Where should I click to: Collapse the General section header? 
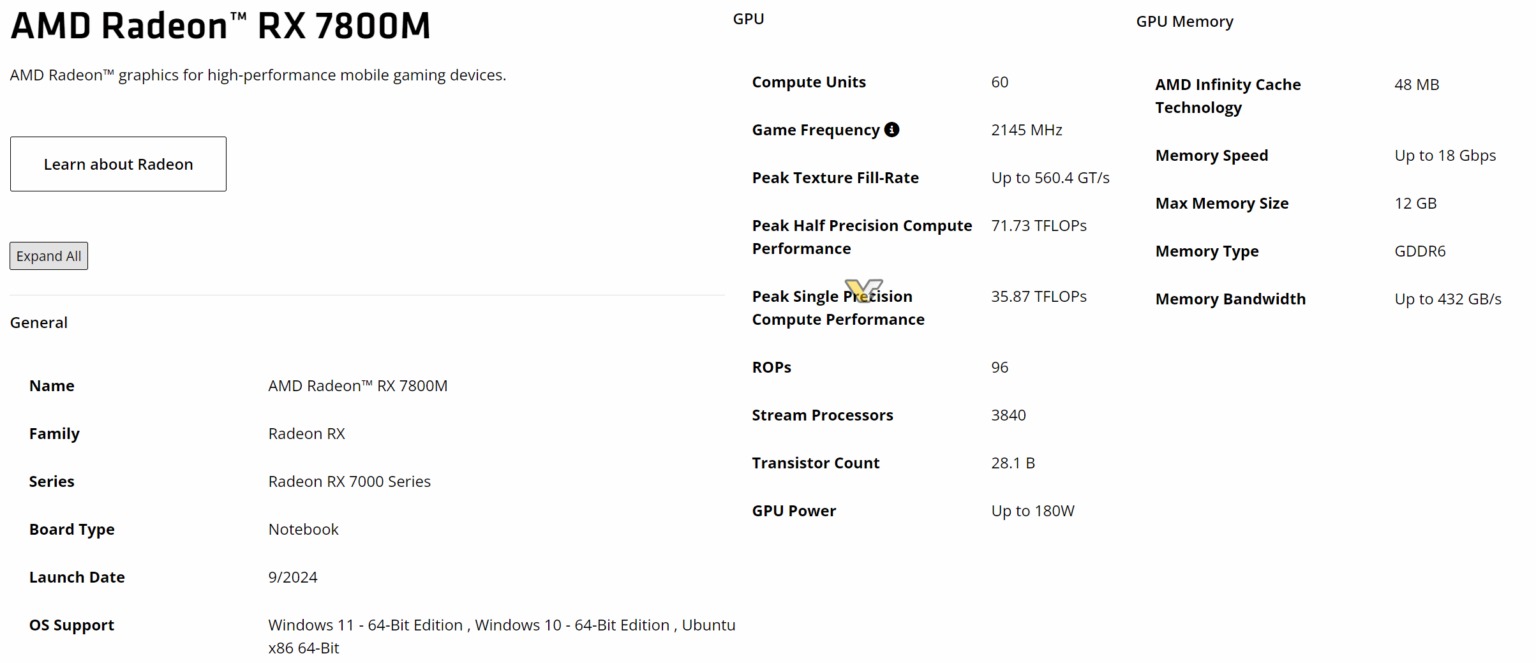click(39, 322)
